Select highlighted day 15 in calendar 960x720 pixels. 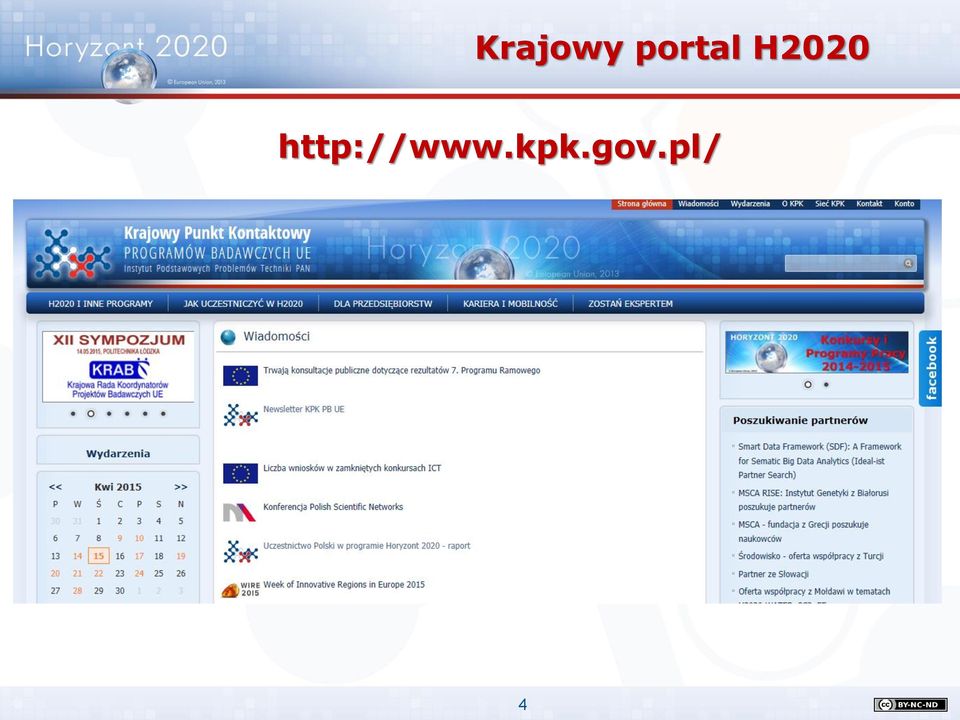99,556
